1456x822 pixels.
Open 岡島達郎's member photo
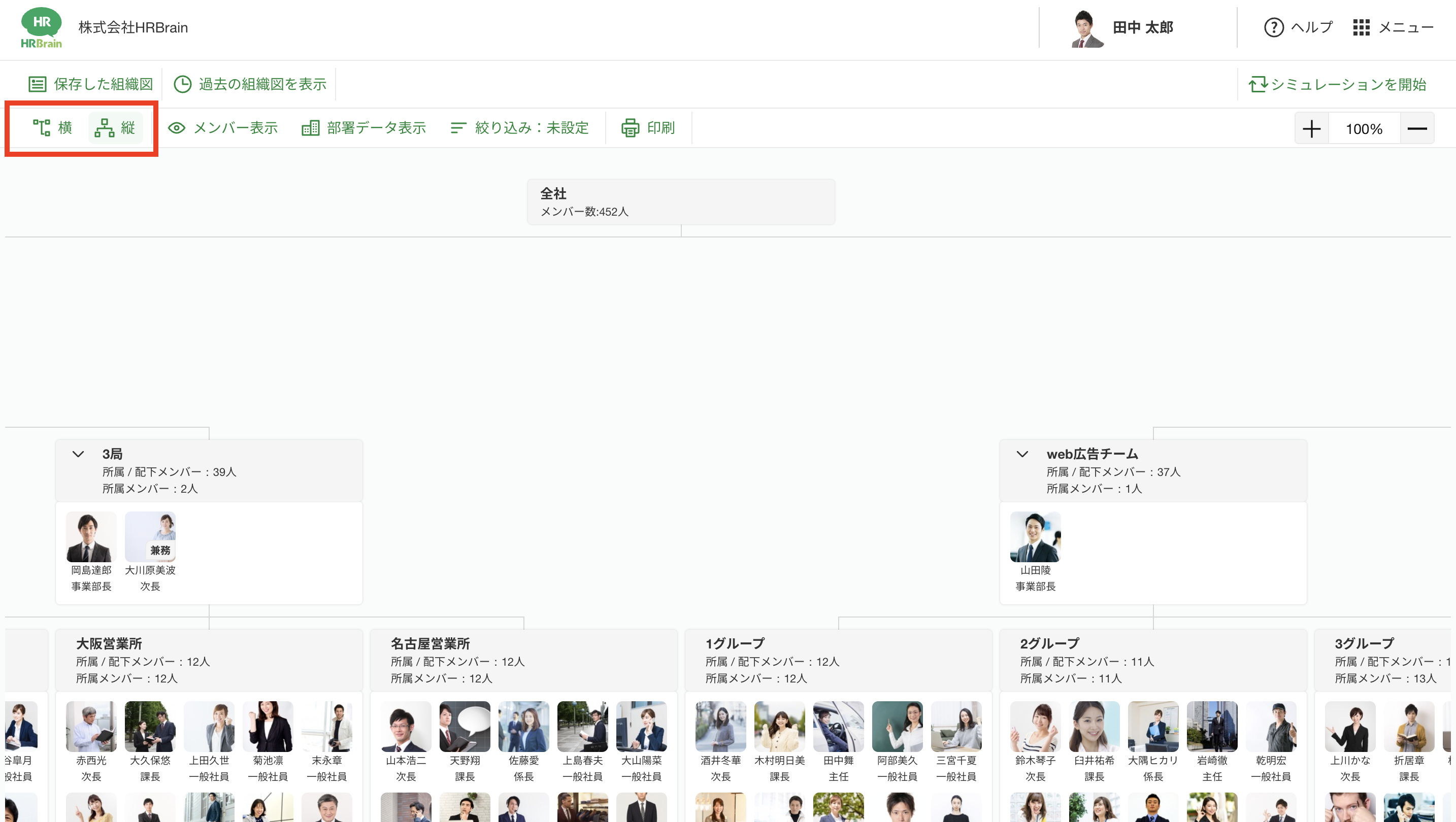click(91, 537)
